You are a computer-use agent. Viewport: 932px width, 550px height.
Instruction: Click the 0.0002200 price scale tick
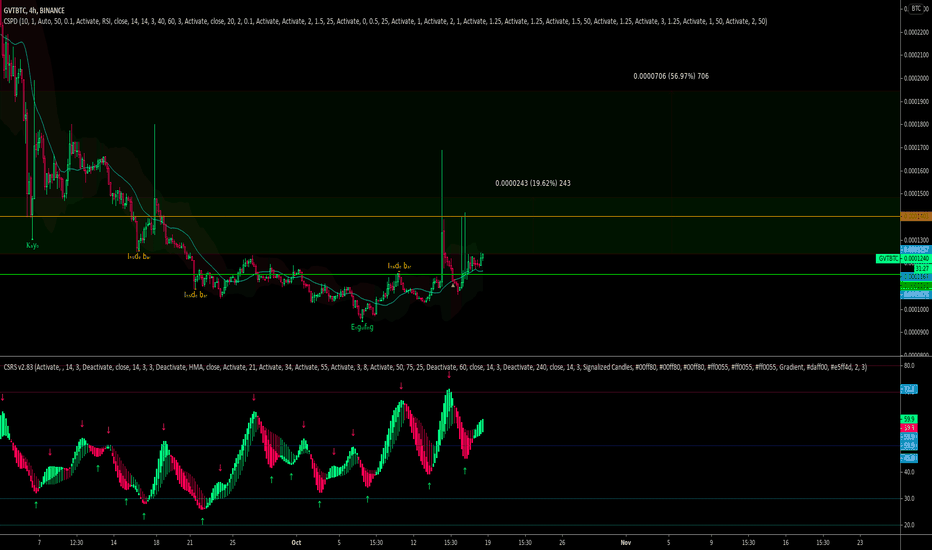(x=916, y=32)
